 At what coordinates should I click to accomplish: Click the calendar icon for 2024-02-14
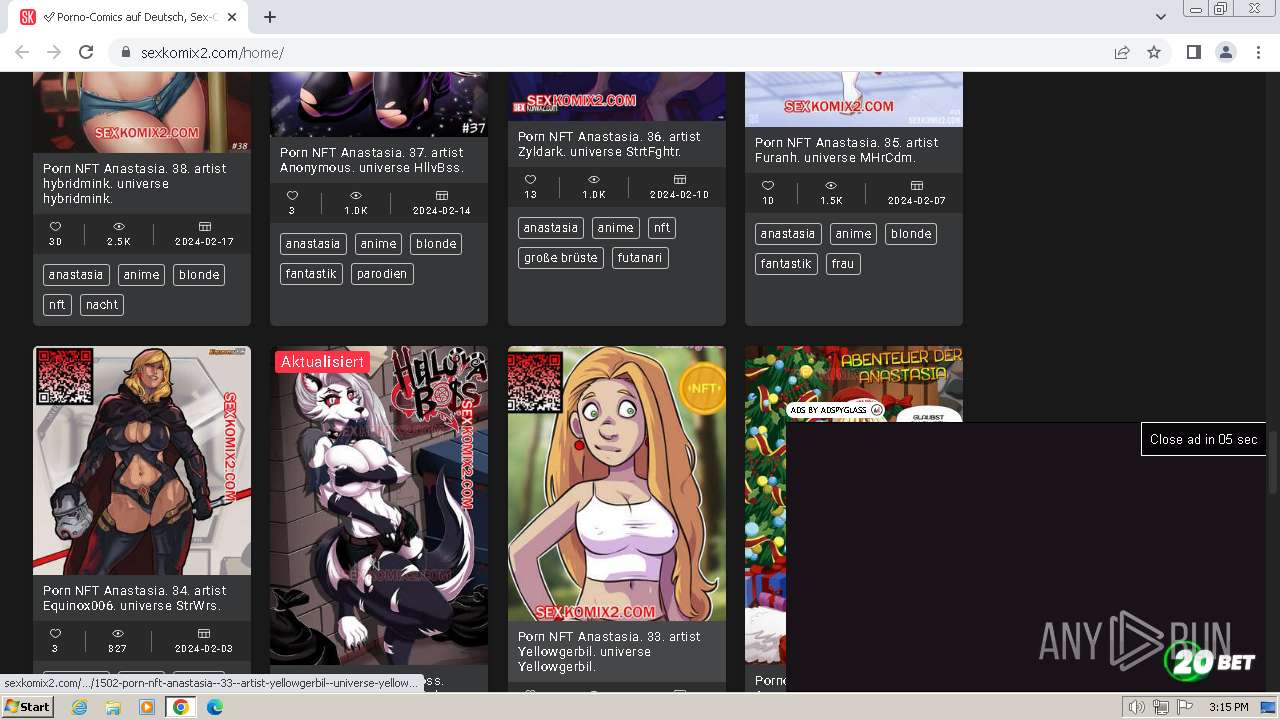tap(442, 196)
